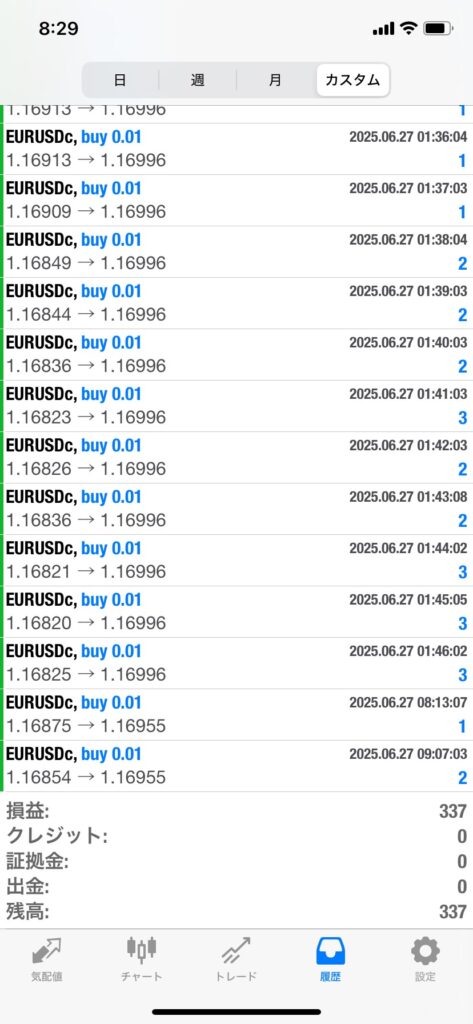Open the 気配値 quotes icon
473x1024 pixels.
(x=47, y=951)
